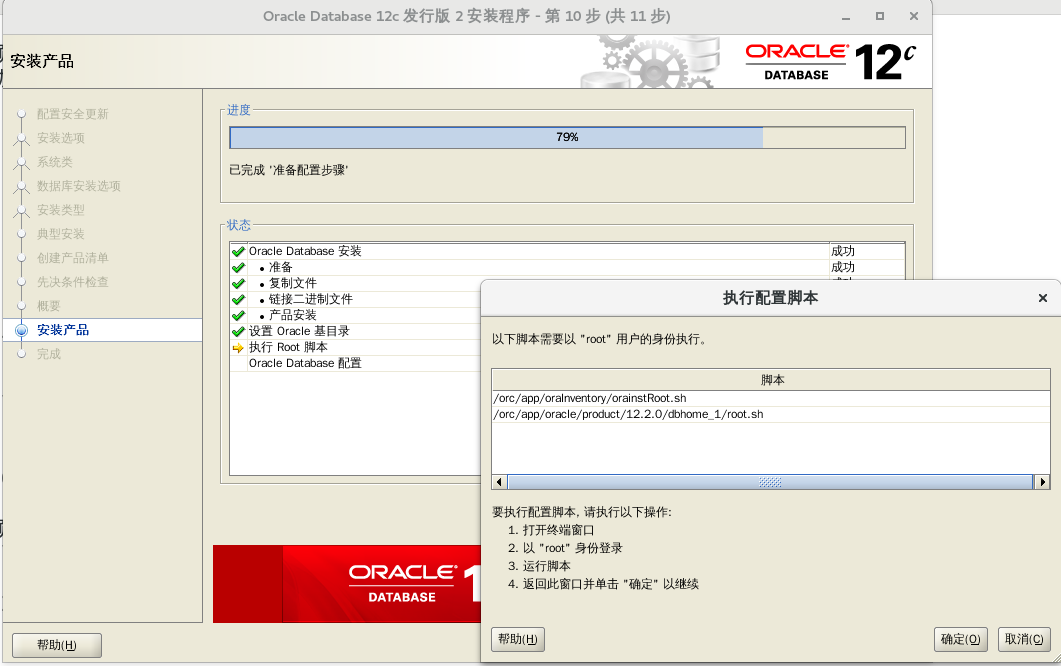
Task: Click 成功 status of 准备 row
Action: (x=843, y=267)
